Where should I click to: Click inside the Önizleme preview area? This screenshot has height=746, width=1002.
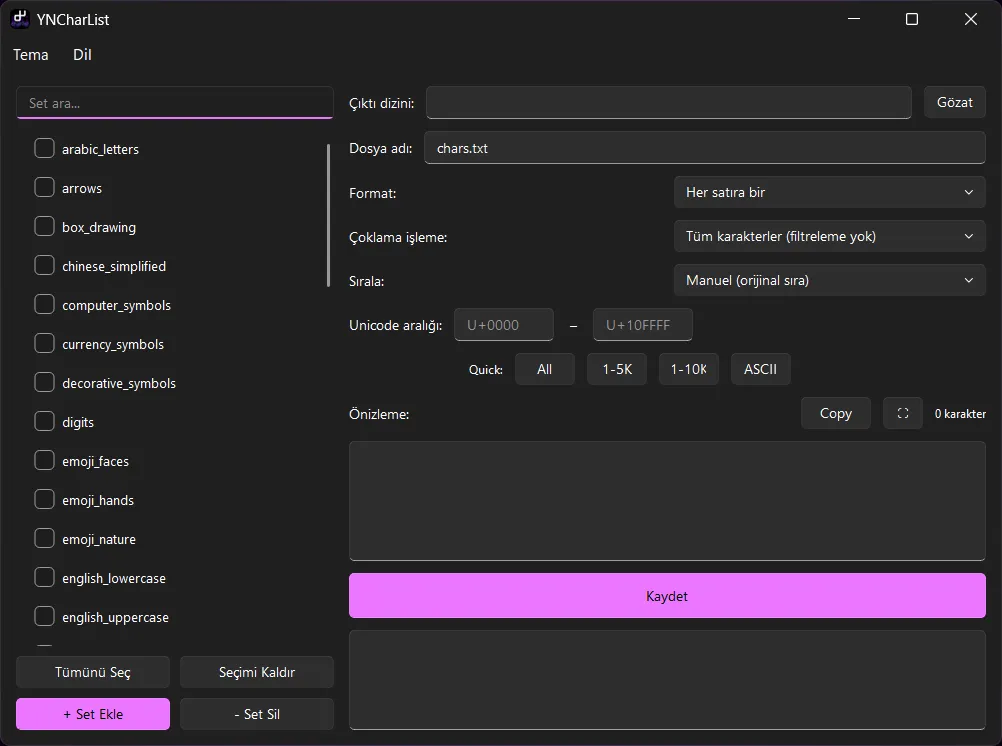[x=667, y=501]
